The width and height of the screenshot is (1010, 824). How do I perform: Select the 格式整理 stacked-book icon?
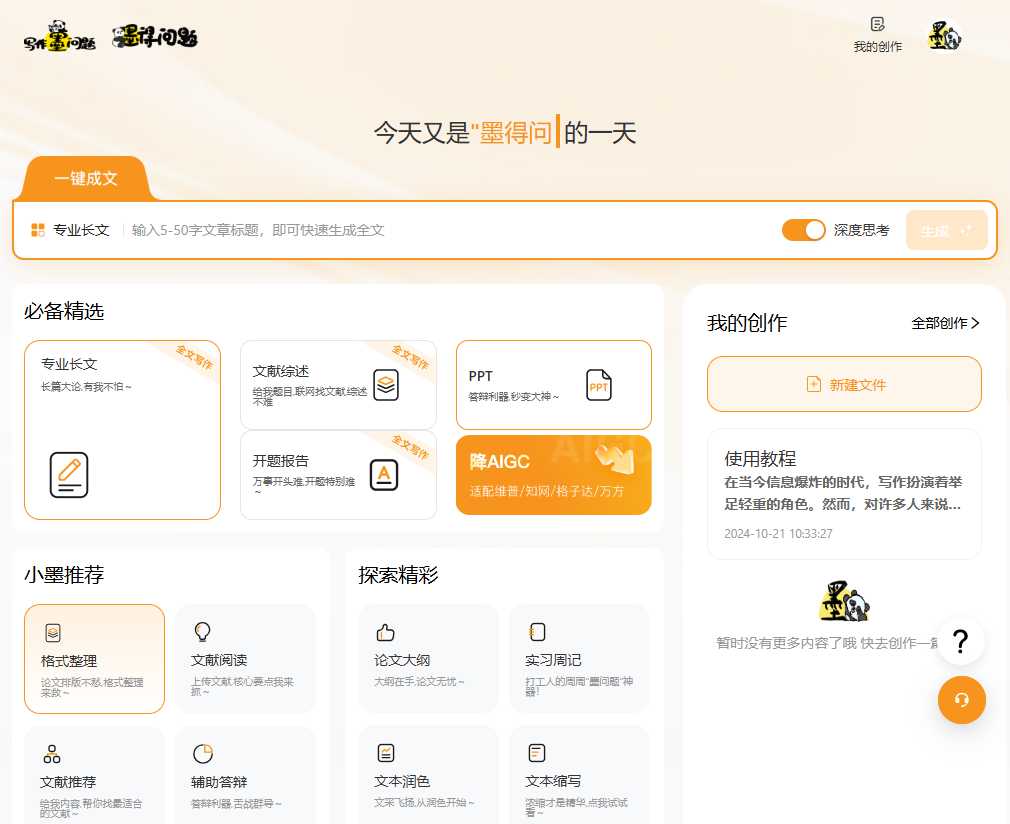(51, 632)
